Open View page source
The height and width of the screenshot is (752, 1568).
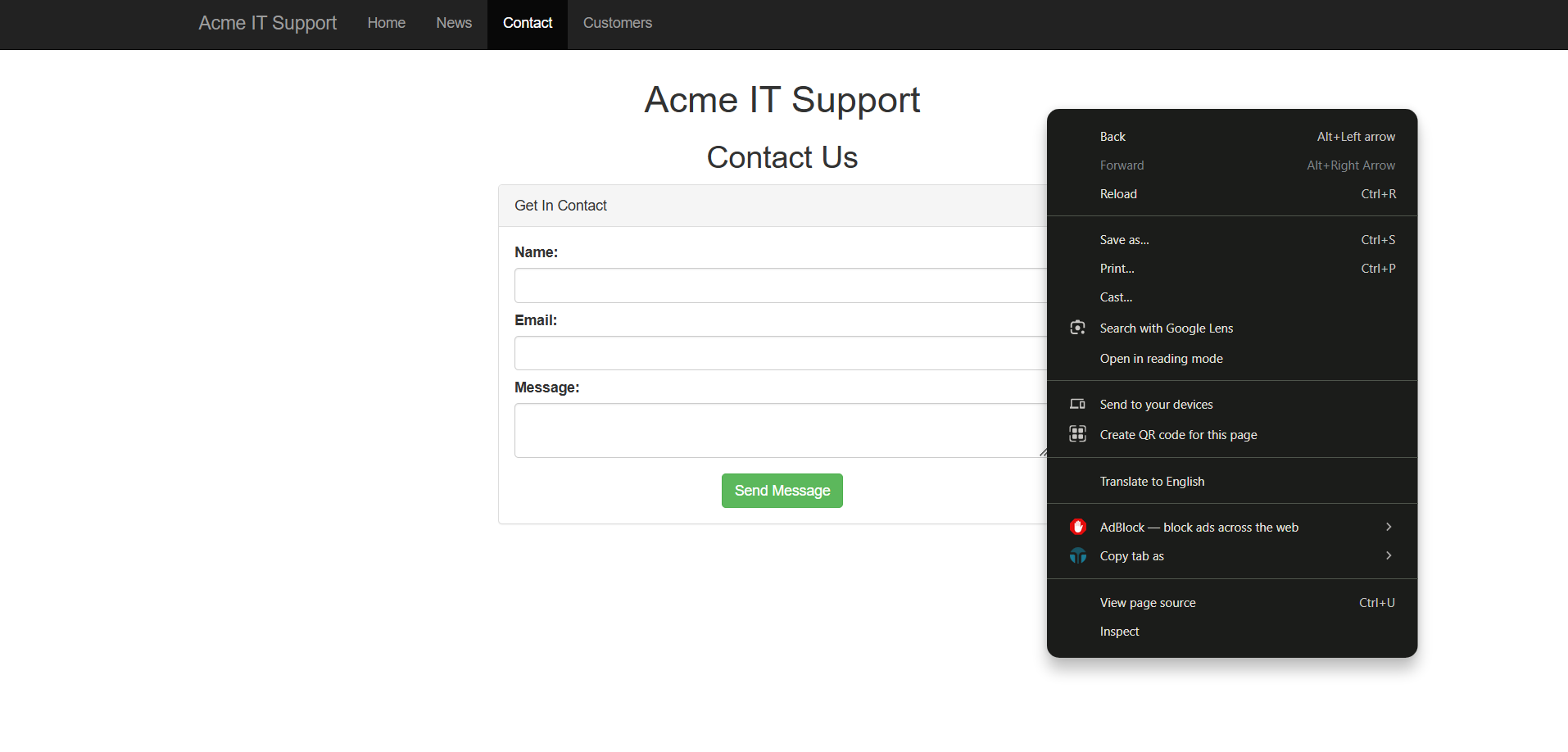[1147, 603]
